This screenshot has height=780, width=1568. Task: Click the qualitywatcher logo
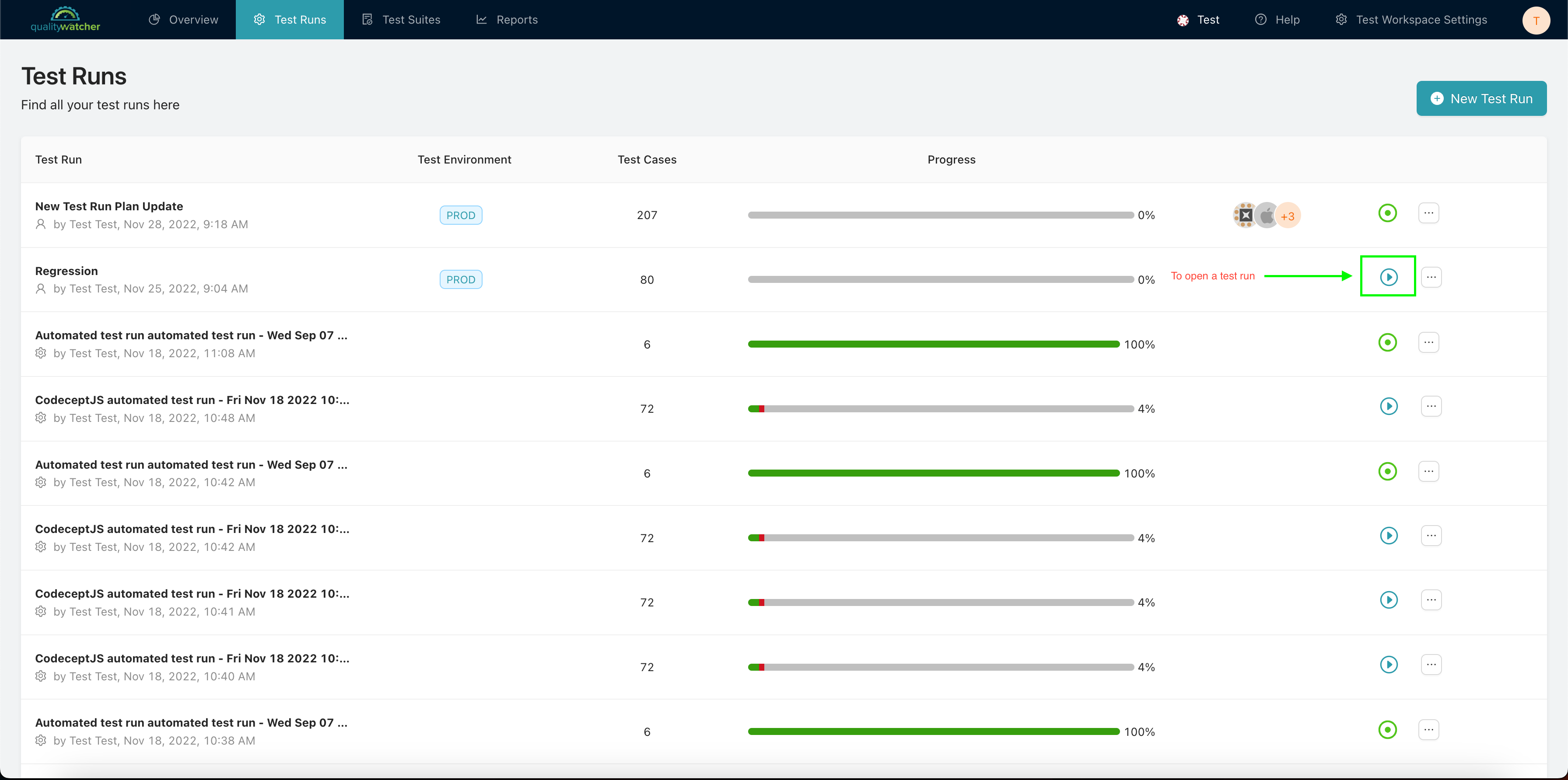point(65,20)
